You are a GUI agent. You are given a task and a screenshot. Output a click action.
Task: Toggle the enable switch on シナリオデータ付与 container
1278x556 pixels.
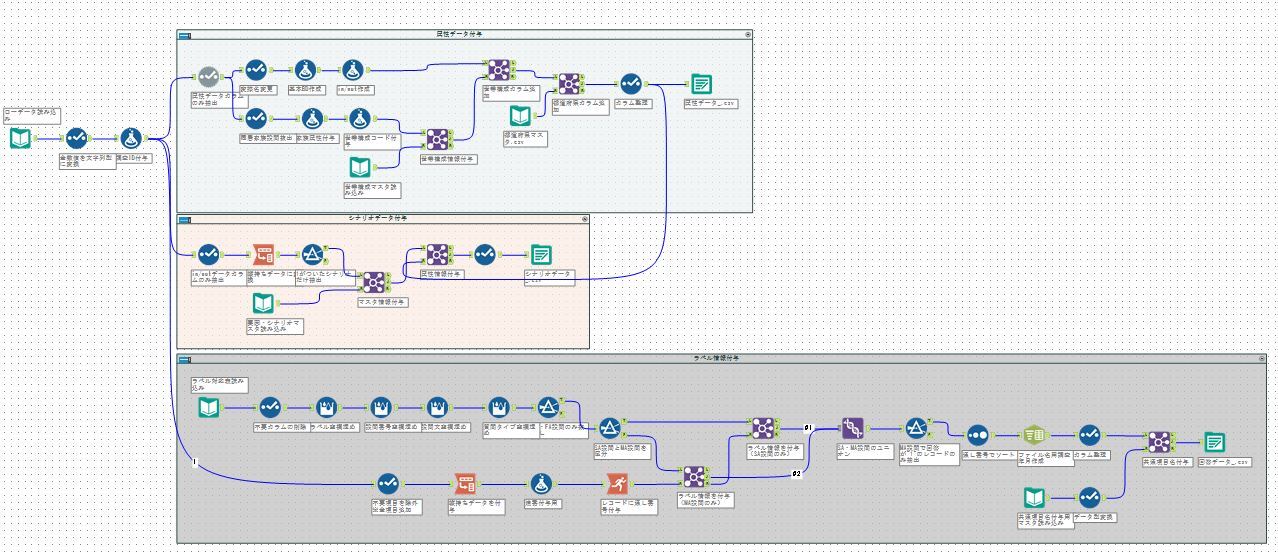(x=185, y=218)
